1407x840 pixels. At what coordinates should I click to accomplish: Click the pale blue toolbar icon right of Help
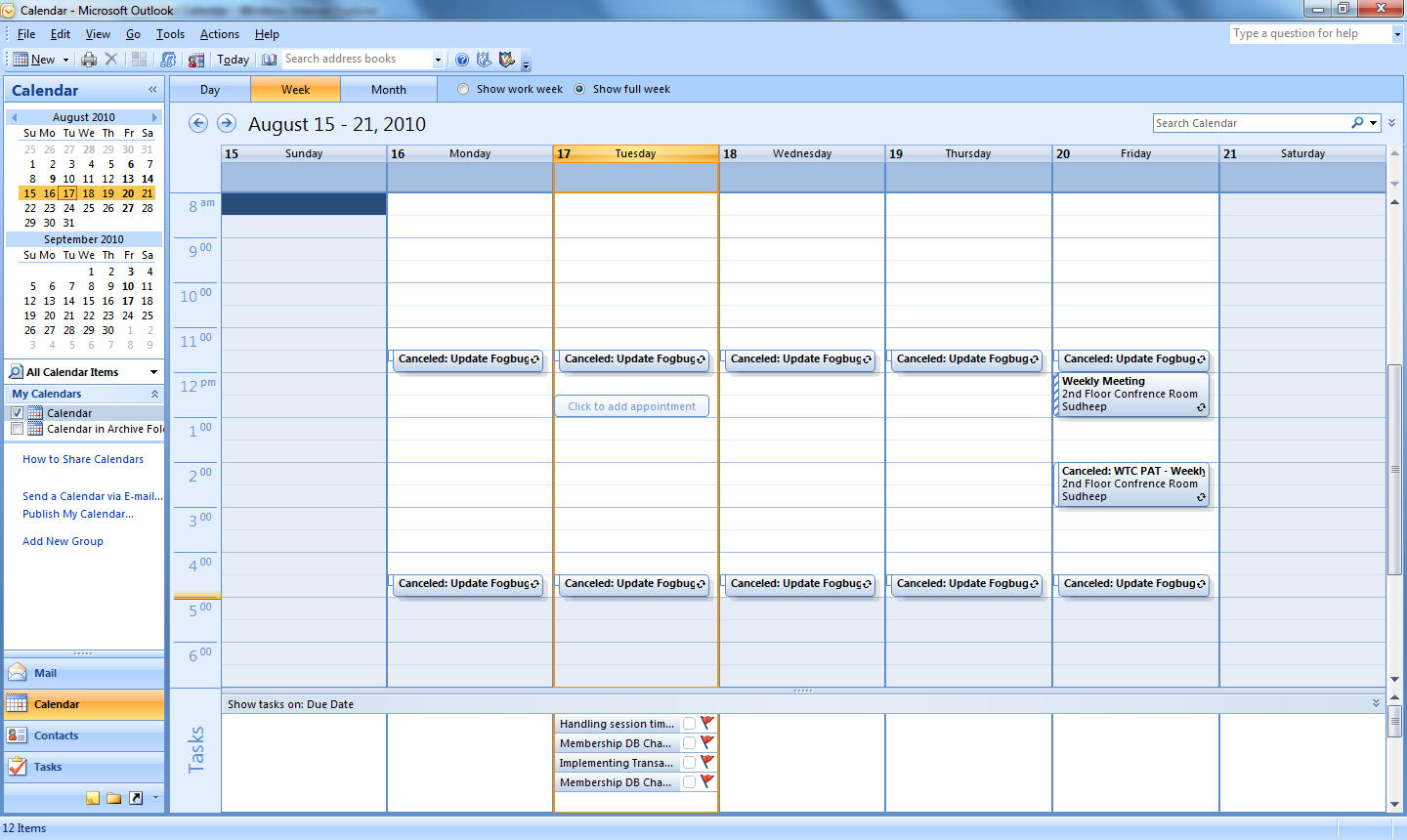point(484,60)
